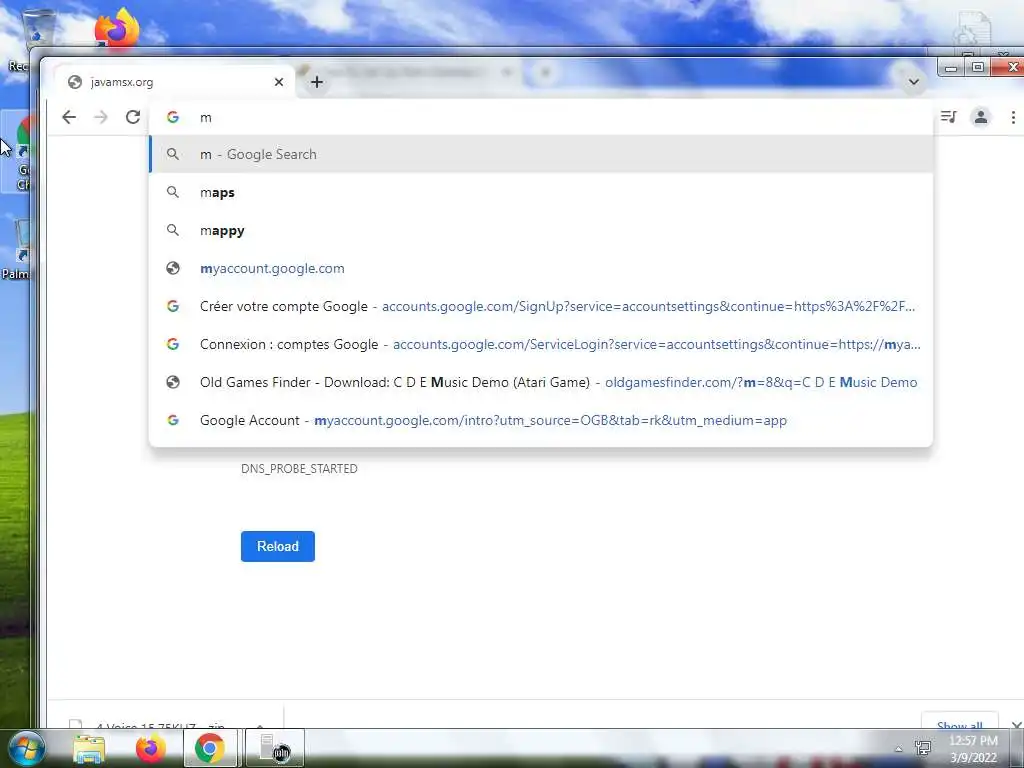Open the Palm emulator taskbar item
The image size is (1024, 768).
pos(274,748)
